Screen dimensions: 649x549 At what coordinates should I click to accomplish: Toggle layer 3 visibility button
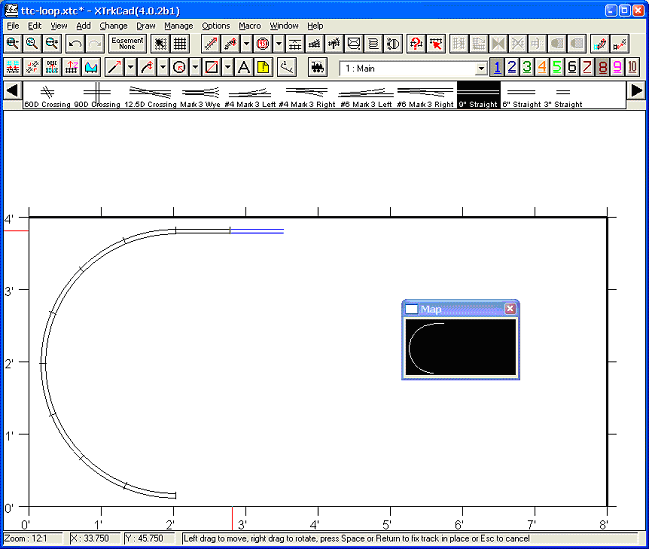tap(527, 67)
